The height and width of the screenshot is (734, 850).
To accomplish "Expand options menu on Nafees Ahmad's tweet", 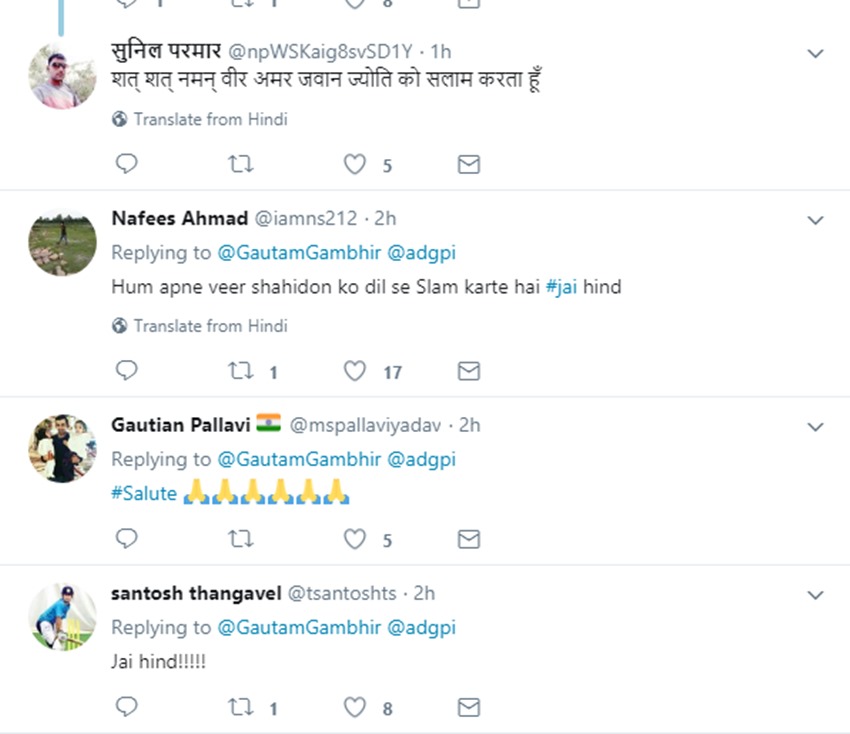I will coord(815,220).
